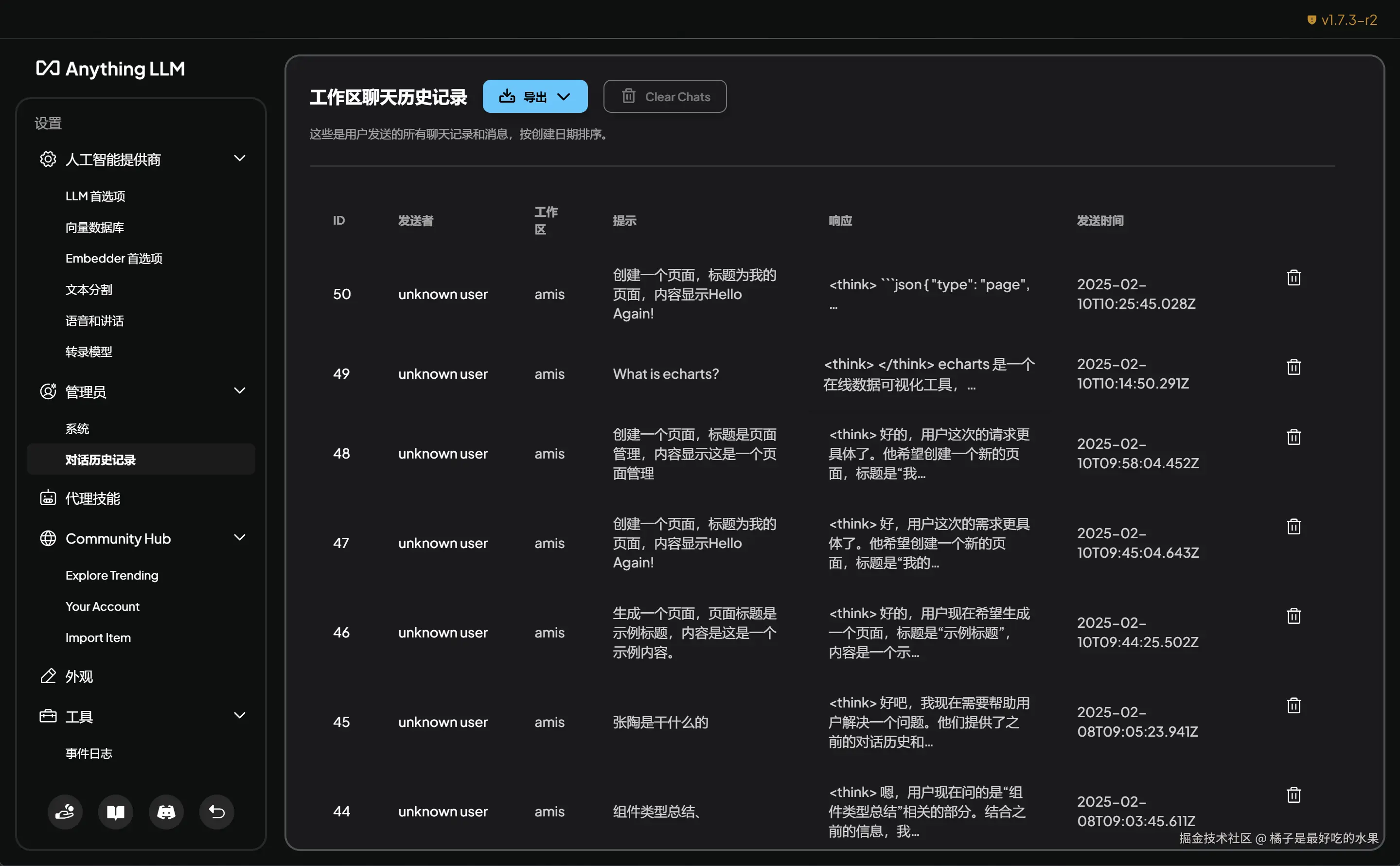The image size is (1400, 866).
Task: Click the back arrow icon in footer
Action: pos(216,812)
